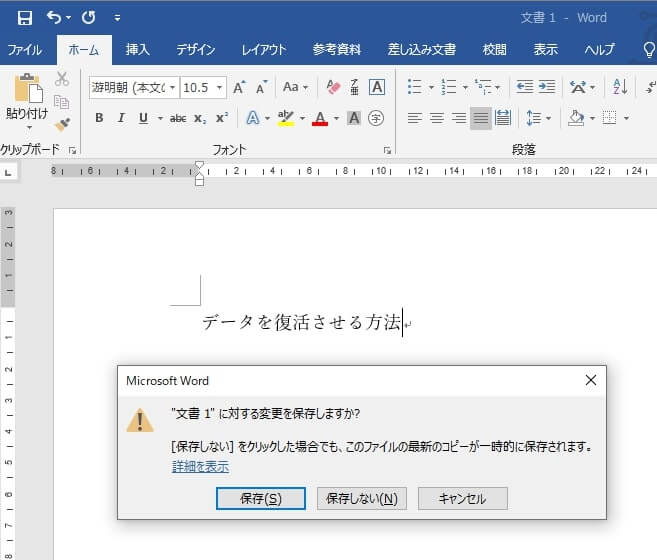
Task: Click decrease indent icon
Action: (525, 87)
